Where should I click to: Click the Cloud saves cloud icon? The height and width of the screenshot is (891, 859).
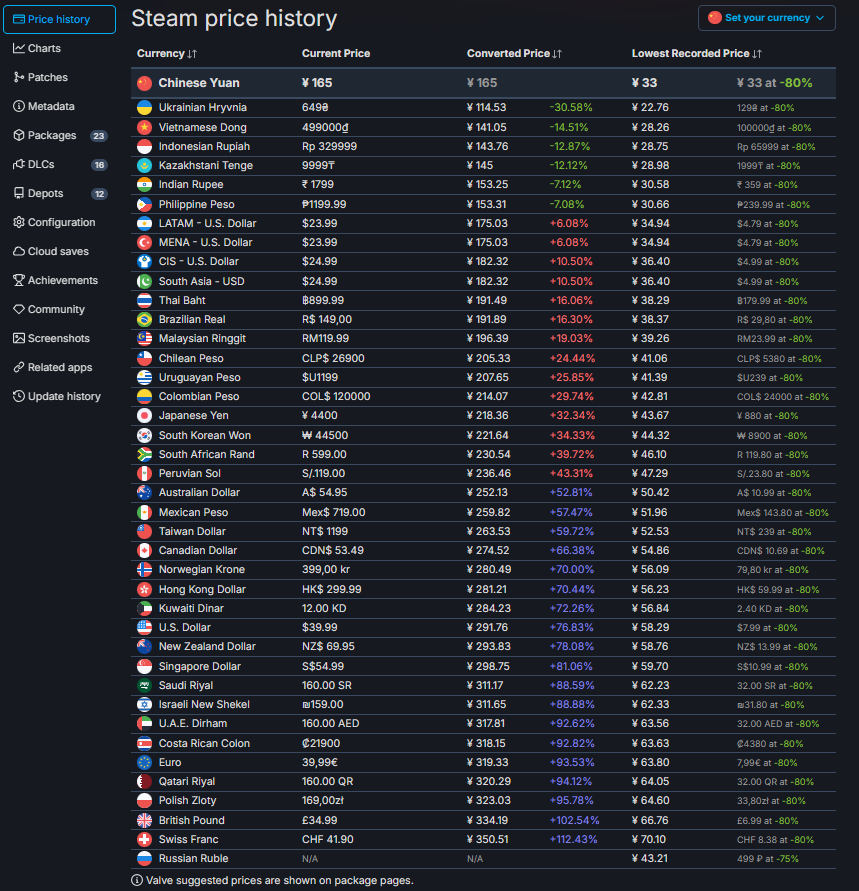pyautogui.click(x=19, y=251)
